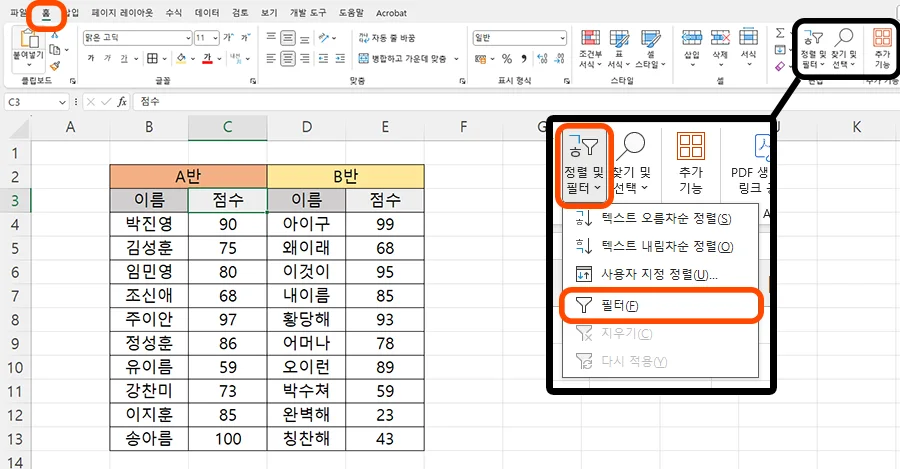Click the 추가 기능 button in ribbon

point(883,48)
